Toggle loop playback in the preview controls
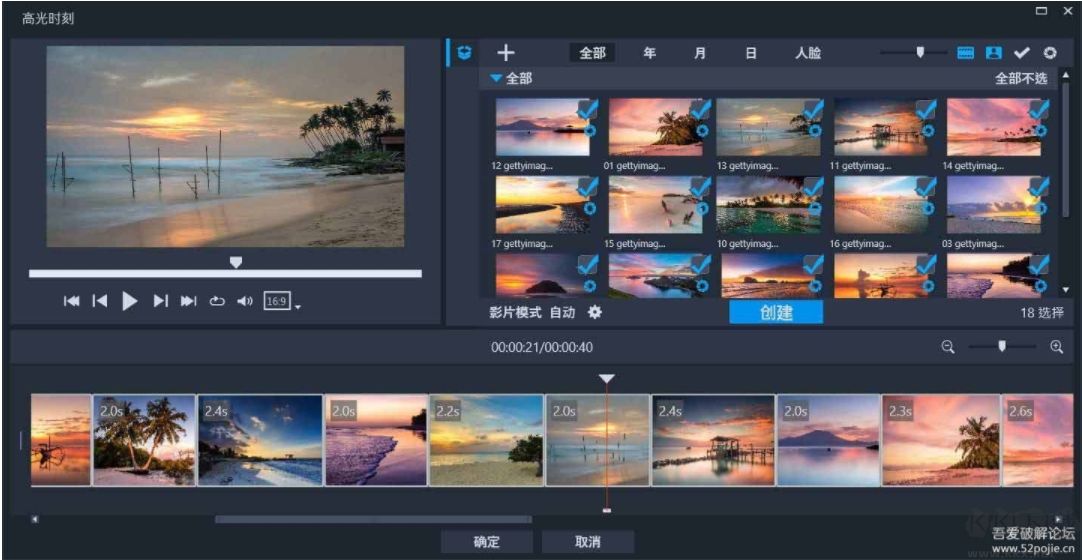This screenshot has width=1082, height=560. coord(217,301)
